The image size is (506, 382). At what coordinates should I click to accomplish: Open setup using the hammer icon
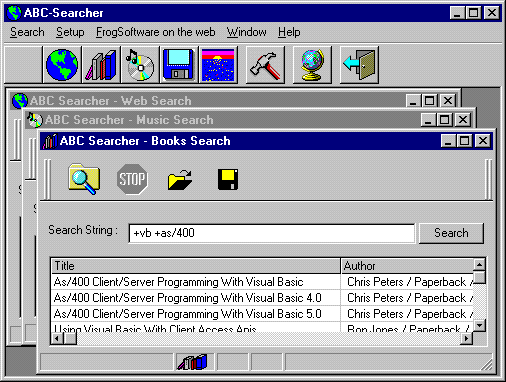pos(265,65)
